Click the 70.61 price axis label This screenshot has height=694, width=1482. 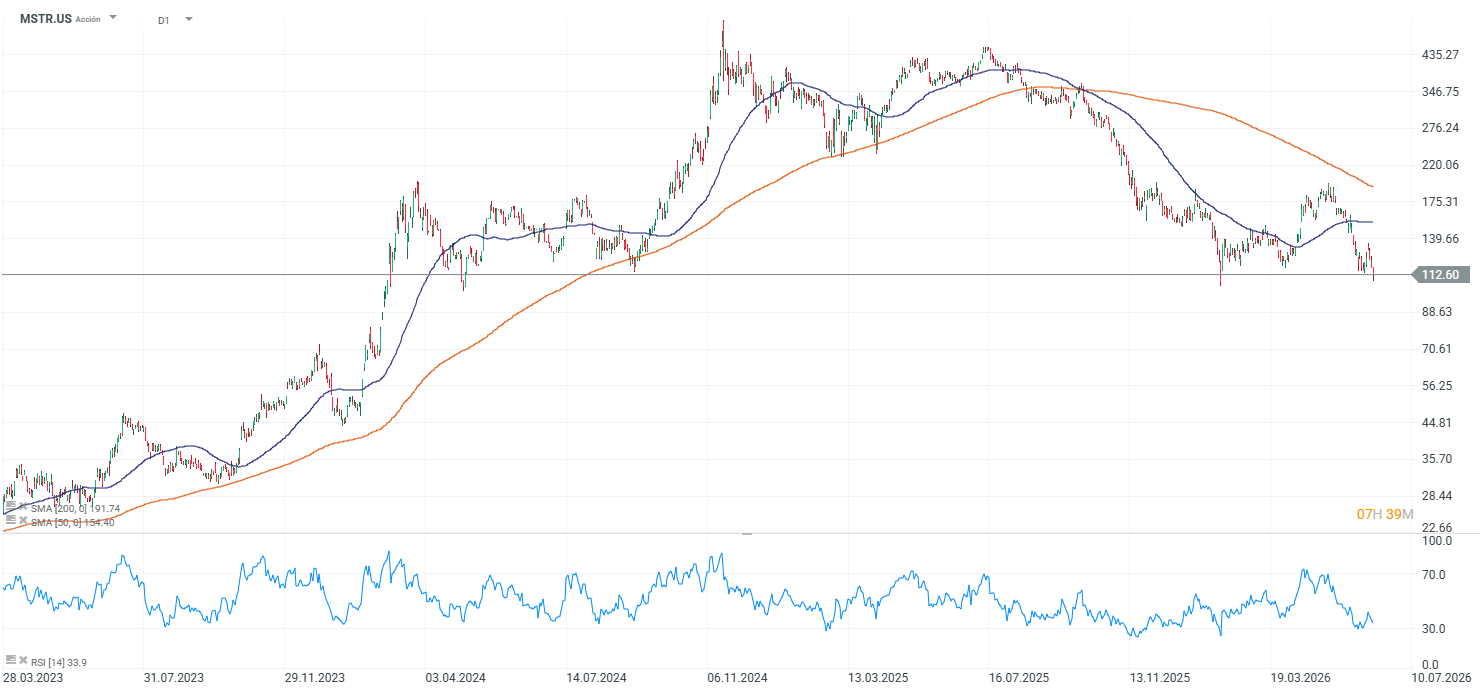coord(1438,349)
